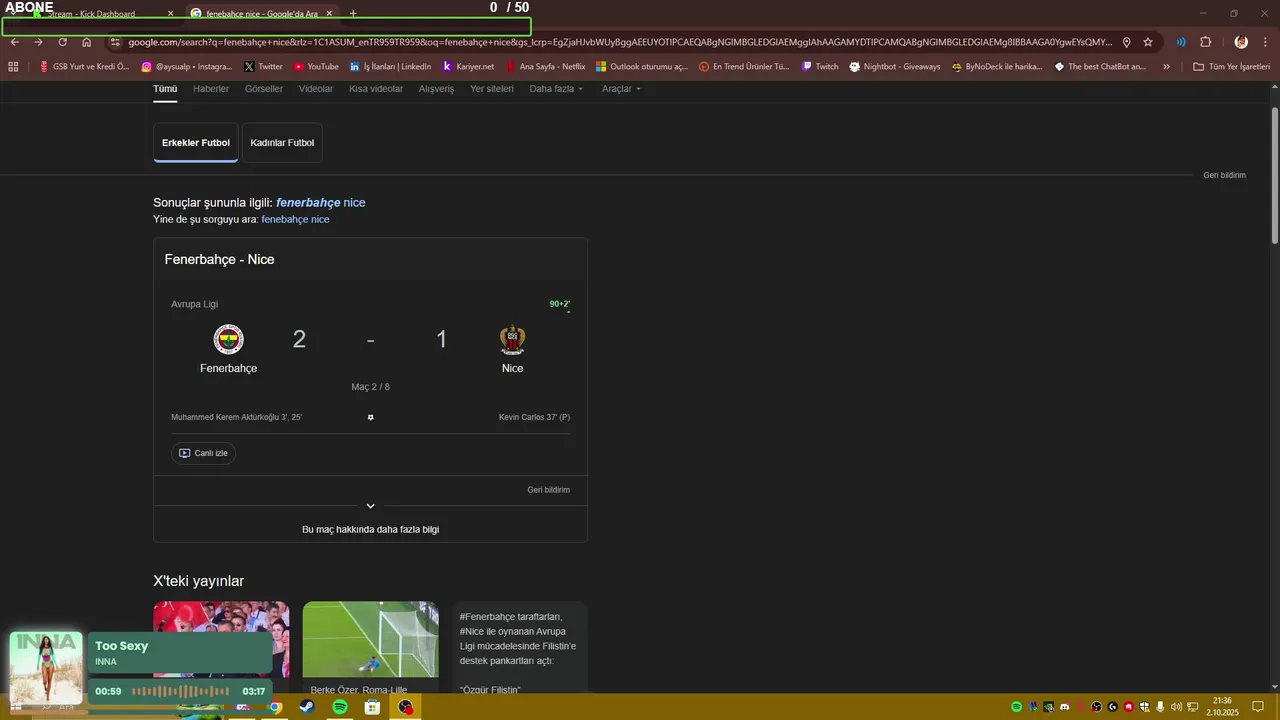1280x720 pixels.
Task: Click Geri bildirim under the match card
Action: tap(548, 490)
